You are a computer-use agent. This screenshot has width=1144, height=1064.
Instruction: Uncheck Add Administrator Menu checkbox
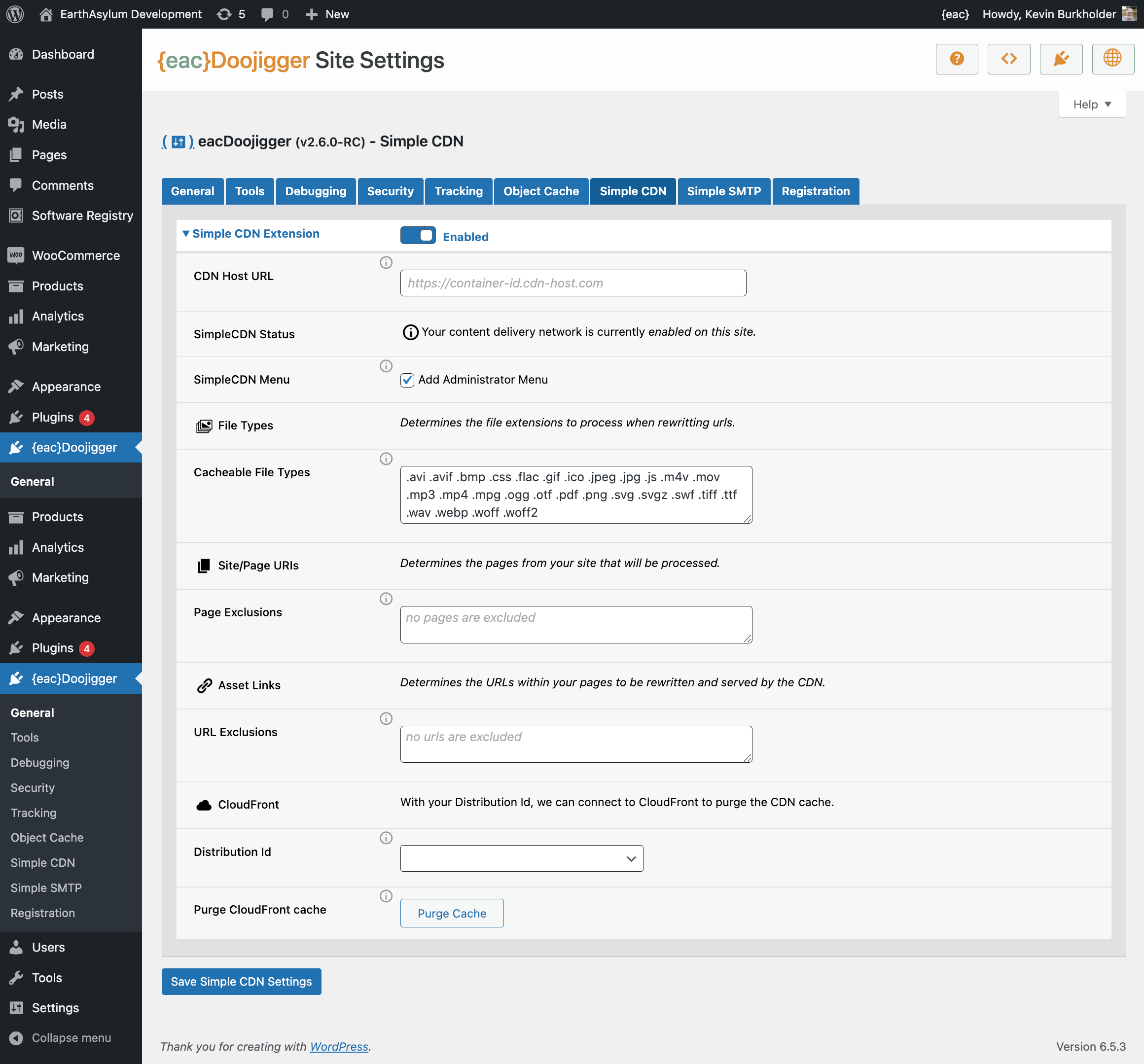tap(407, 380)
